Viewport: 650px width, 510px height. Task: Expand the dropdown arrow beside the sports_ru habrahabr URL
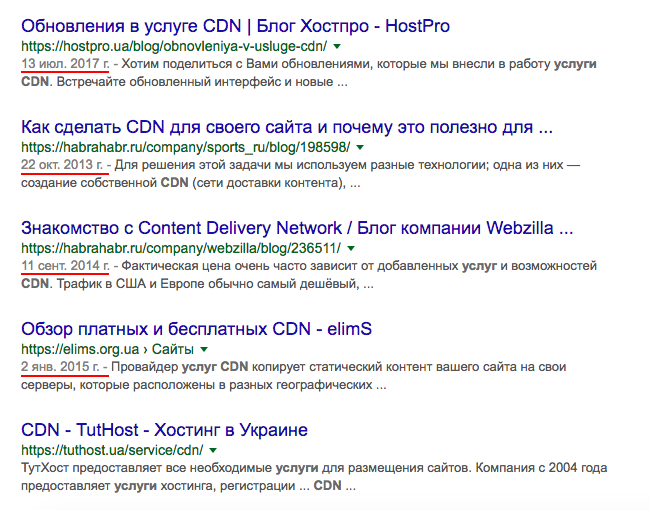359,147
